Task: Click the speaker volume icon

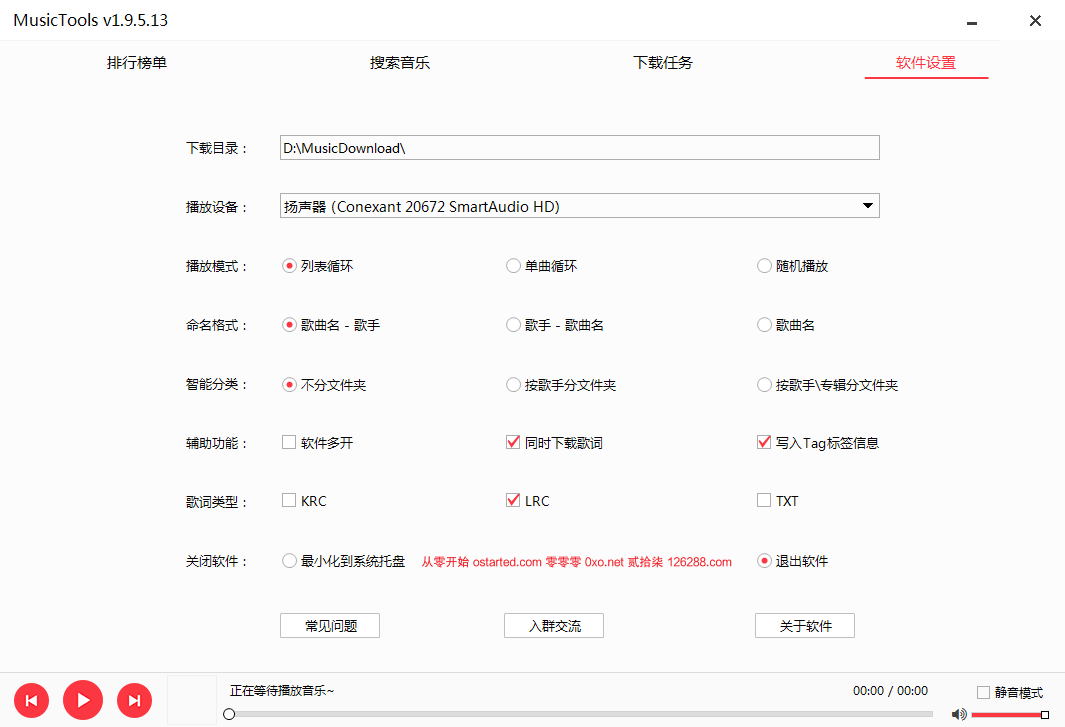Action: 959,714
